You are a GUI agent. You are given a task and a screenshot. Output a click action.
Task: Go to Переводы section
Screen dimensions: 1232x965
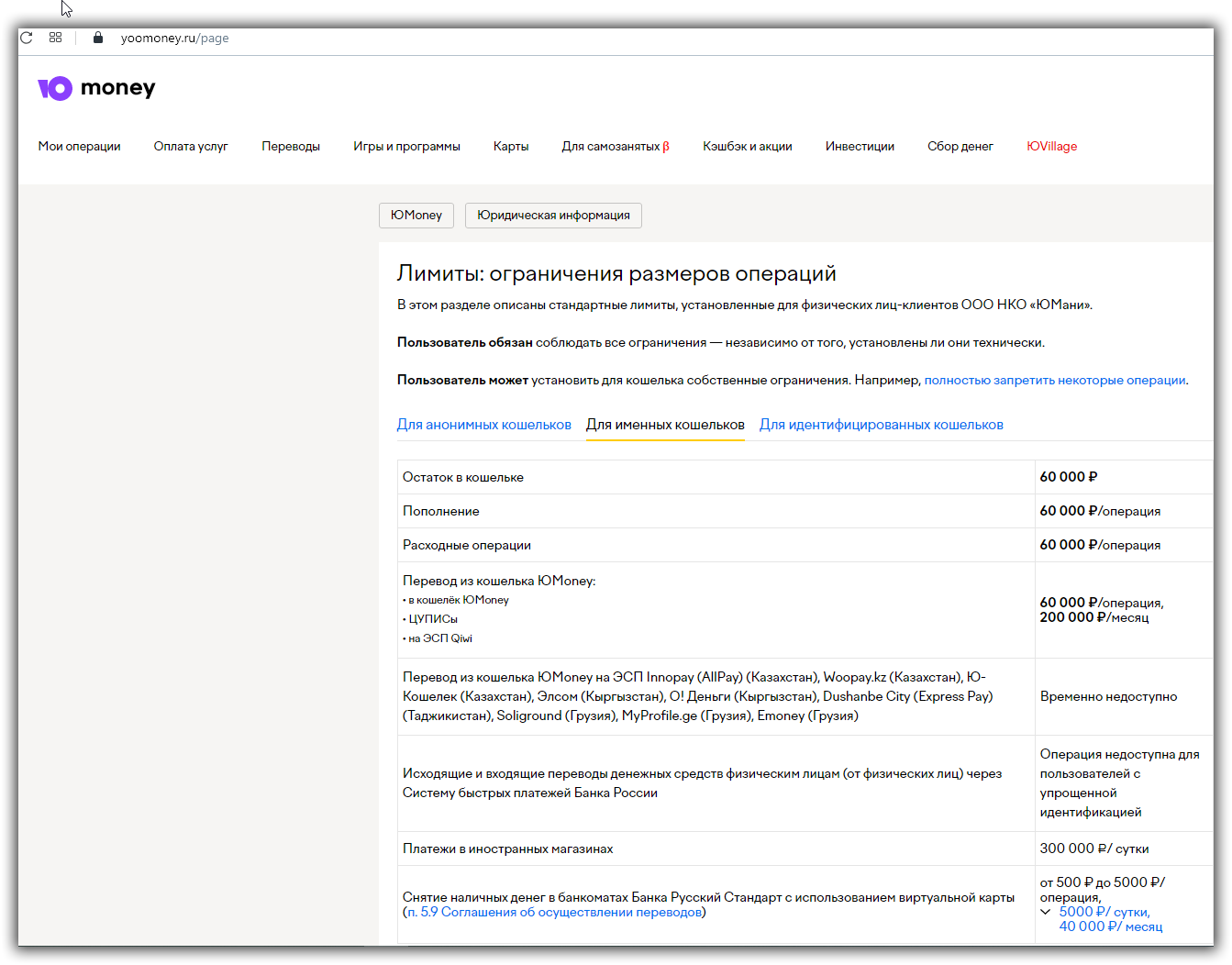pos(291,146)
